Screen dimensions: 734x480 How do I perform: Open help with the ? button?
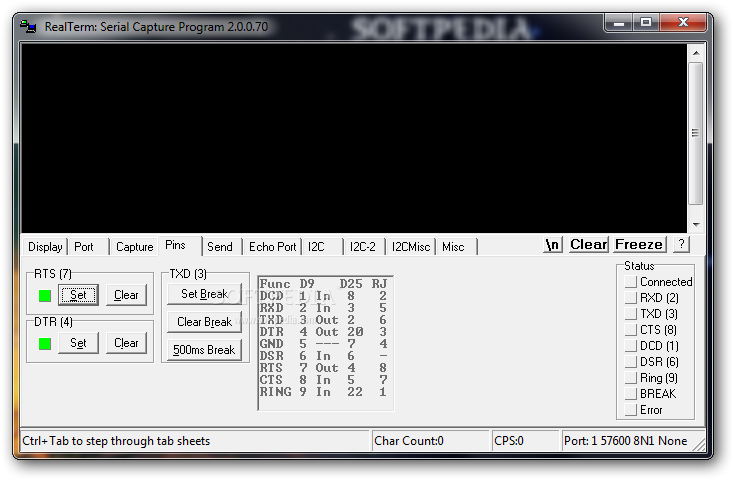tap(681, 244)
